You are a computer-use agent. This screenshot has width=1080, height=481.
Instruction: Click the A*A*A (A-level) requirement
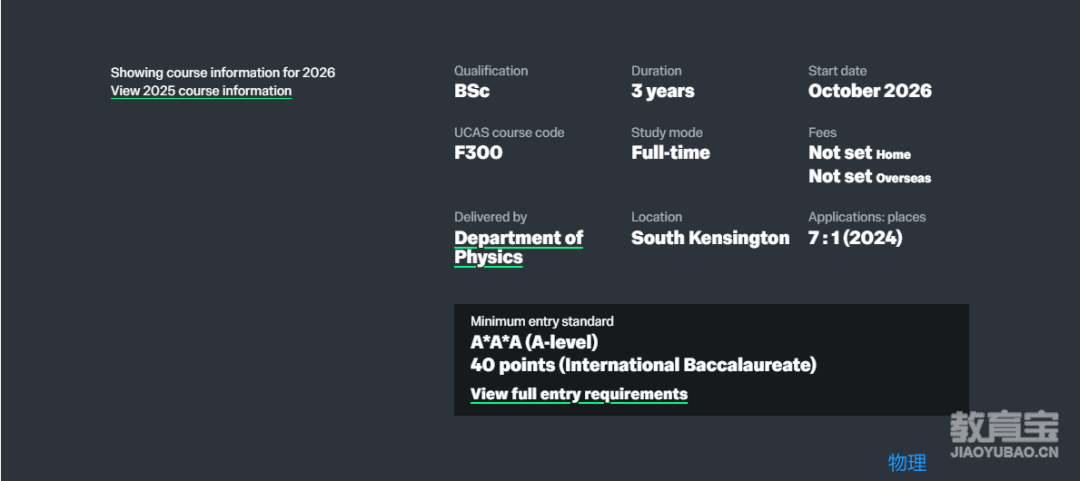tap(534, 342)
